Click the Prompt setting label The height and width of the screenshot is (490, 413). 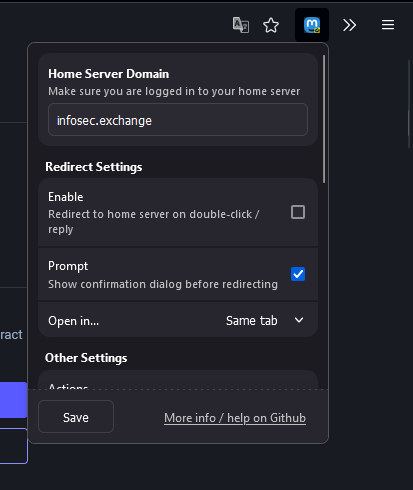(68, 266)
